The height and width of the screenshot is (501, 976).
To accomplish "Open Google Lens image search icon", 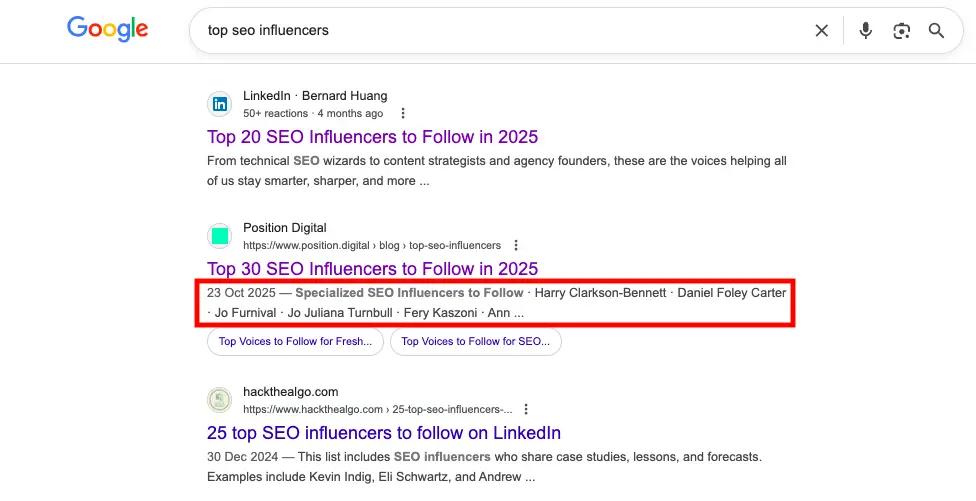I will click(x=901, y=30).
